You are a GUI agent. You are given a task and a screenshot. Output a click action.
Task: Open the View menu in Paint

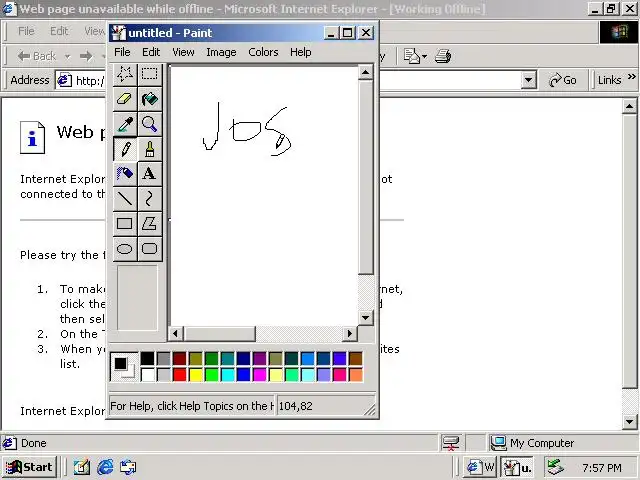(183, 52)
